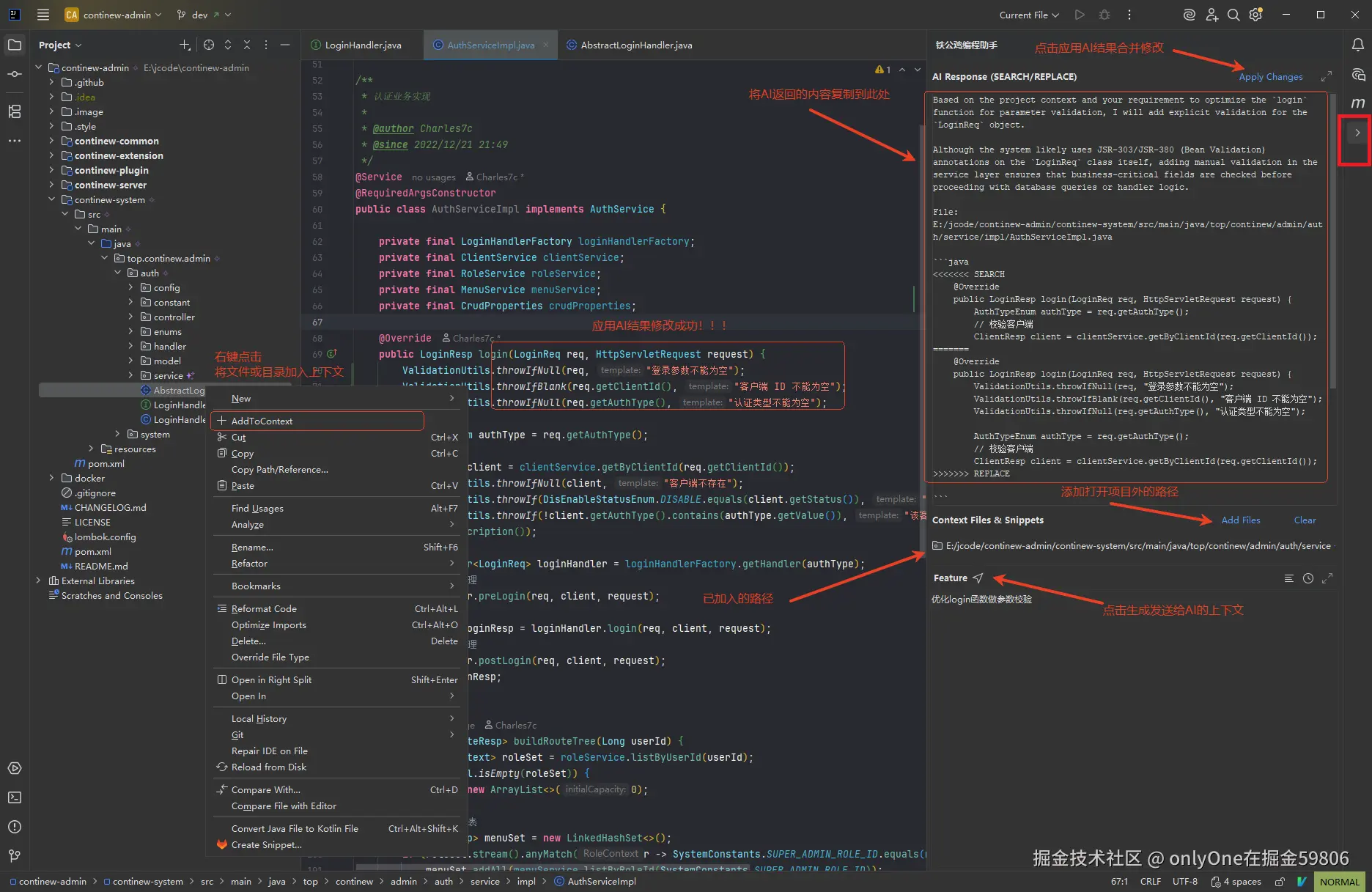1372x892 pixels.
Task: Click Add Files link
Action: click(x=1241, y=520)
